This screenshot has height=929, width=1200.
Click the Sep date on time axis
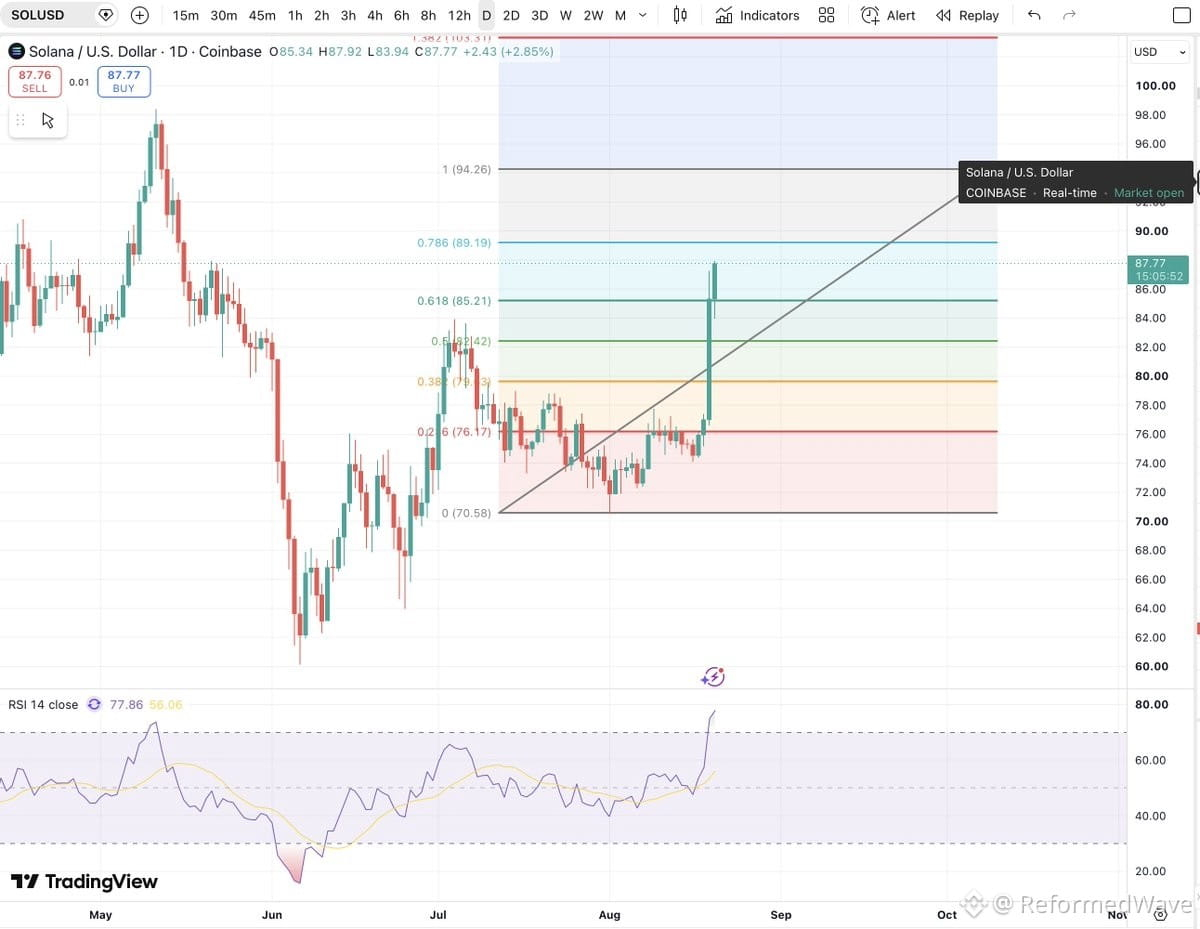click(x=781, y=914)
